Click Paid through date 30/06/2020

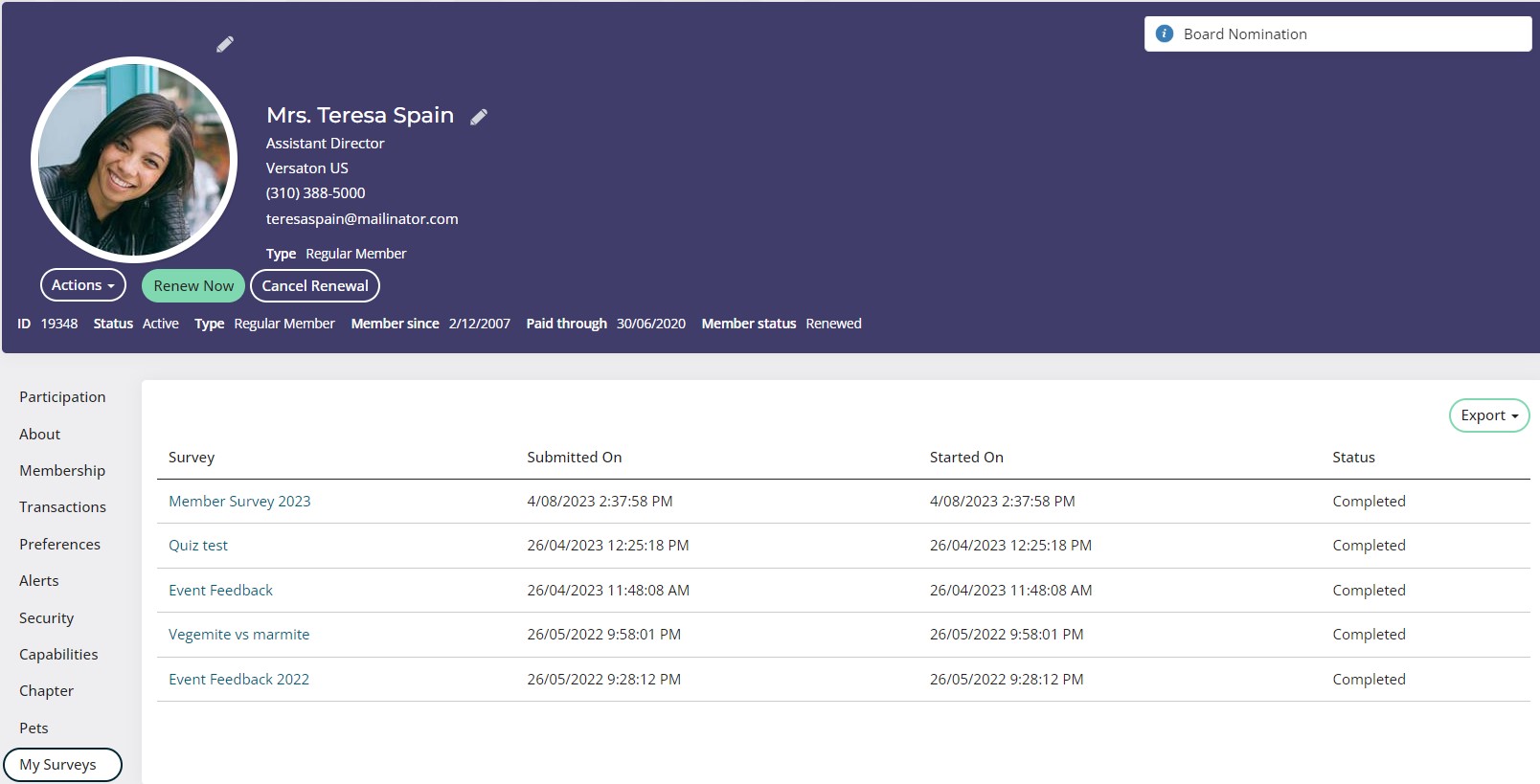pyautogui.click(x=651, y=324)
